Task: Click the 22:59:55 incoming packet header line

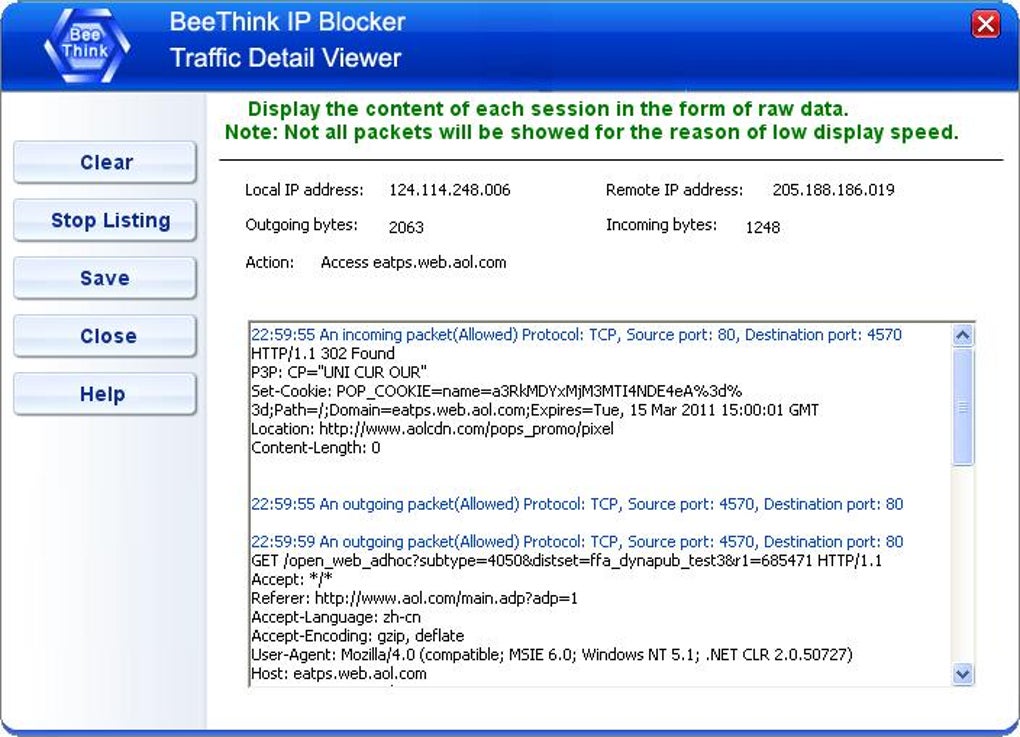Action: click(x=576, y=335)
